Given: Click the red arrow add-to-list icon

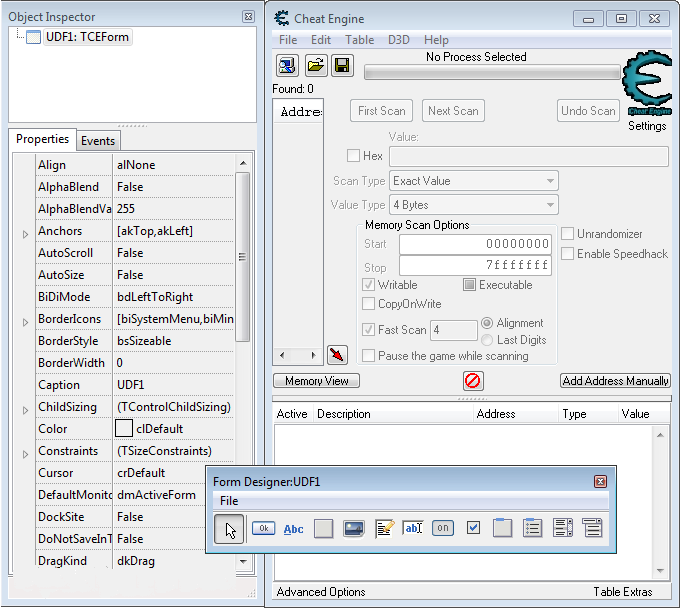Looking at the screenshot, I should [337, 355].
